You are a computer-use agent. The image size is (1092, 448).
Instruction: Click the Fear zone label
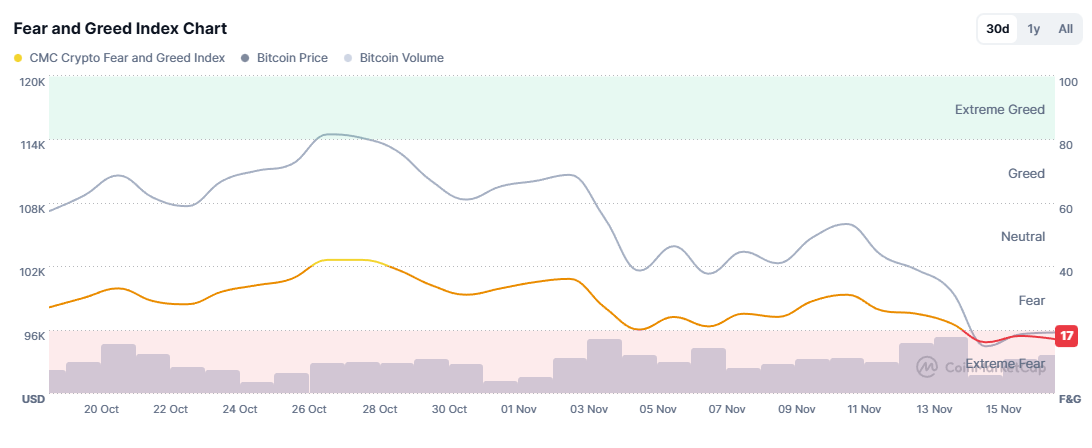(1031, 301)
